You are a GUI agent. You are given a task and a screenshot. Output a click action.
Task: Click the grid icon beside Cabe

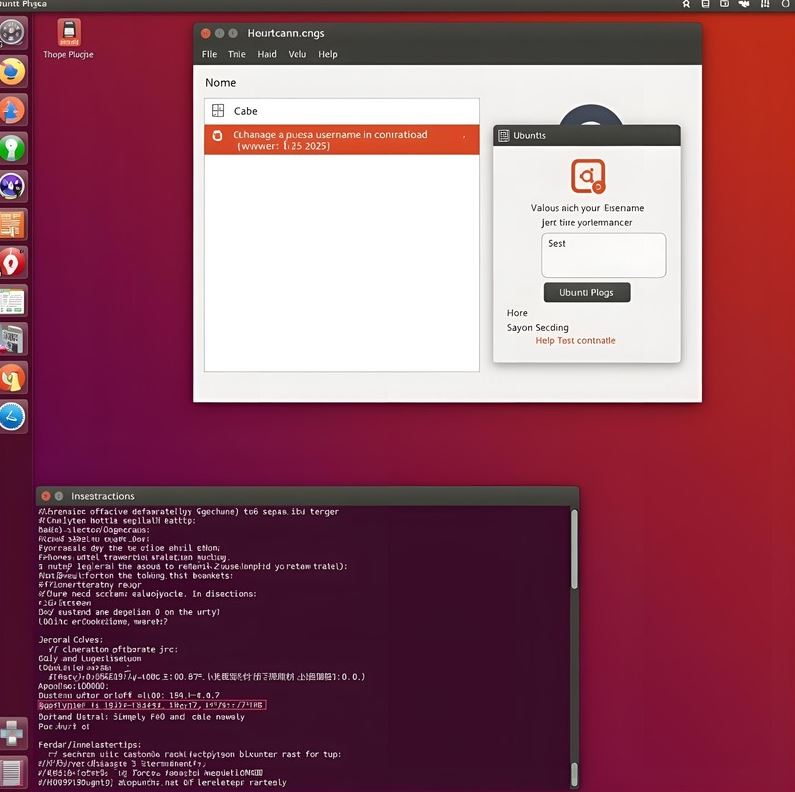click(218, 111)
